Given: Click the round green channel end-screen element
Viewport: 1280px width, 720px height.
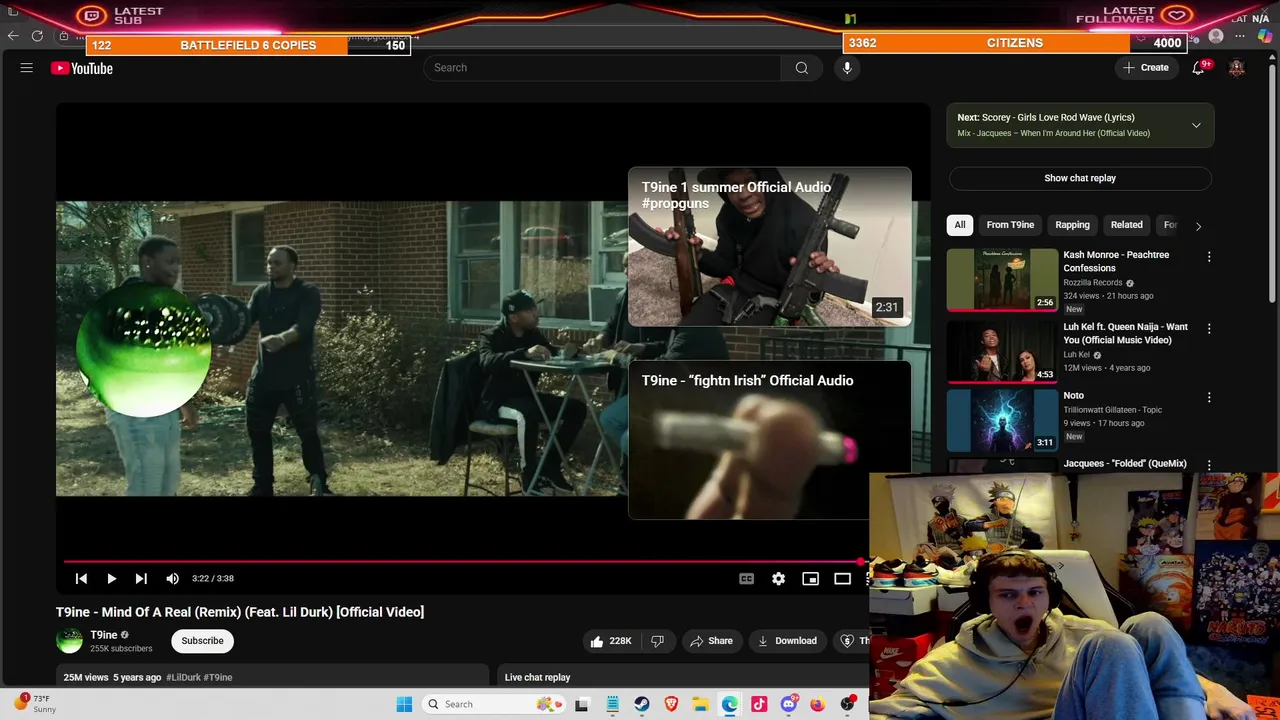Looking at the screenshot, I should point(143,349).
